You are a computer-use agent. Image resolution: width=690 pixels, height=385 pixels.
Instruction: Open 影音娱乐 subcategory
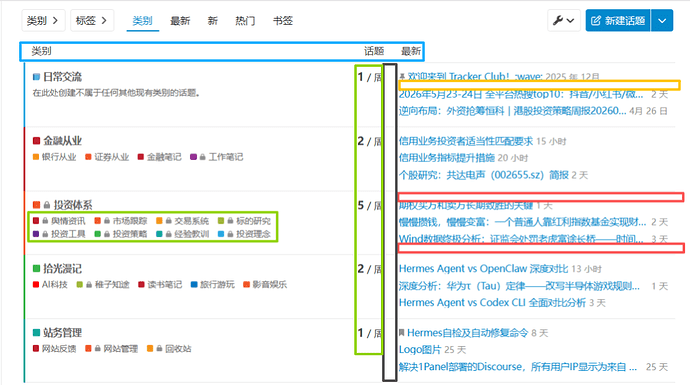click(x=265, y=285)
